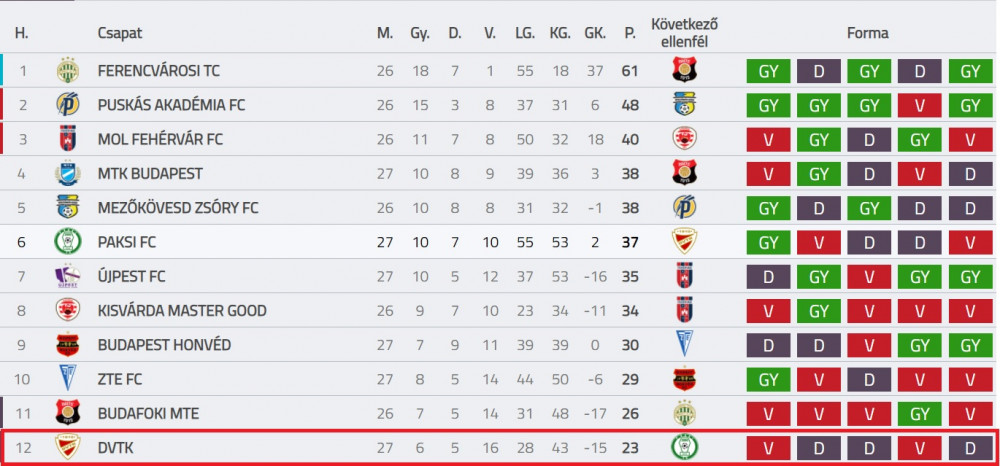Click the Puskás Akadémia FC logo
This screenshot has height=466, width=1000.
pos(68,105)
